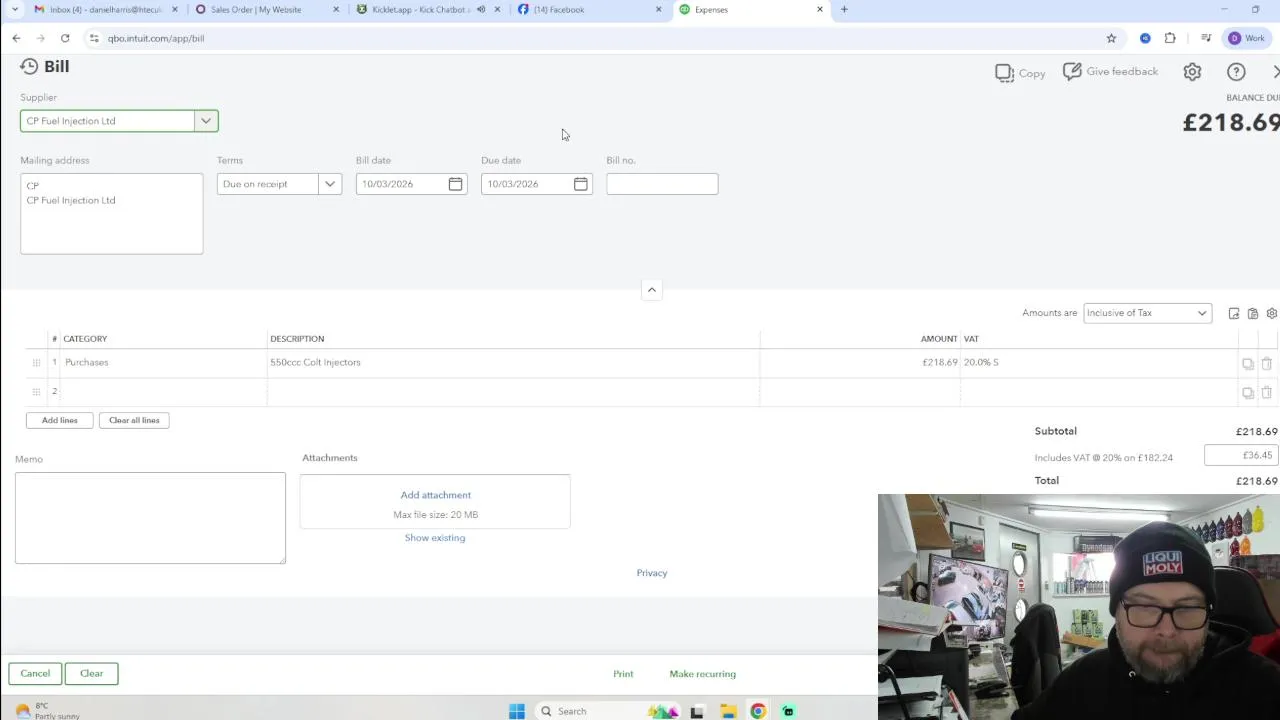Open Windows Start menu
Image resolution: width=1280 pixels, height=720 pixels.
point(516,711)
